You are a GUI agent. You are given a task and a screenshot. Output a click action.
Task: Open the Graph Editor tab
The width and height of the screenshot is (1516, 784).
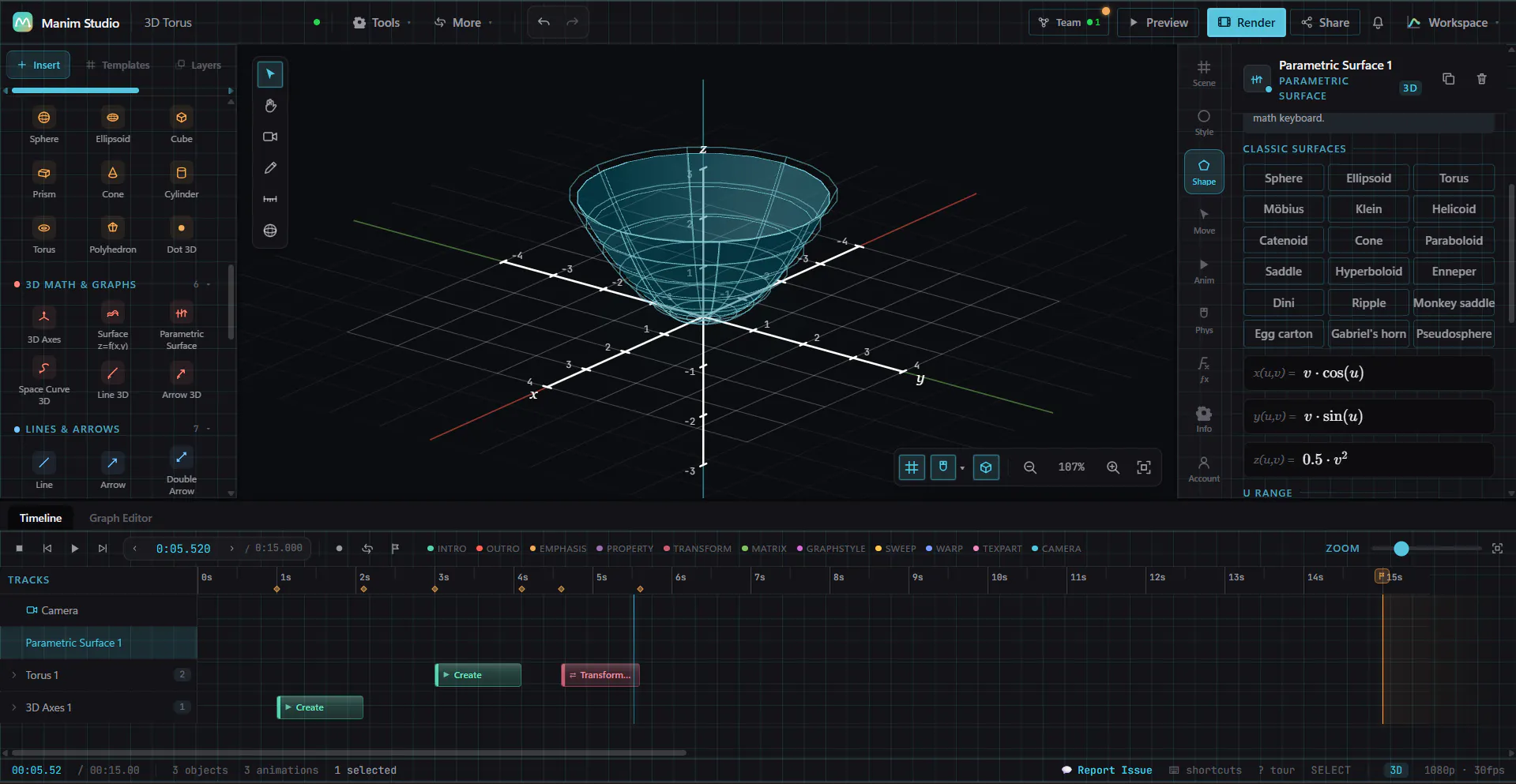click(120, 518)
